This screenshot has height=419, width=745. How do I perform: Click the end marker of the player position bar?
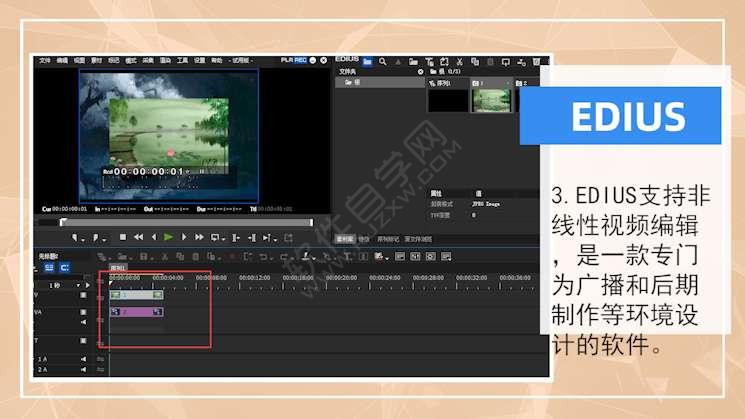[311, 222]
